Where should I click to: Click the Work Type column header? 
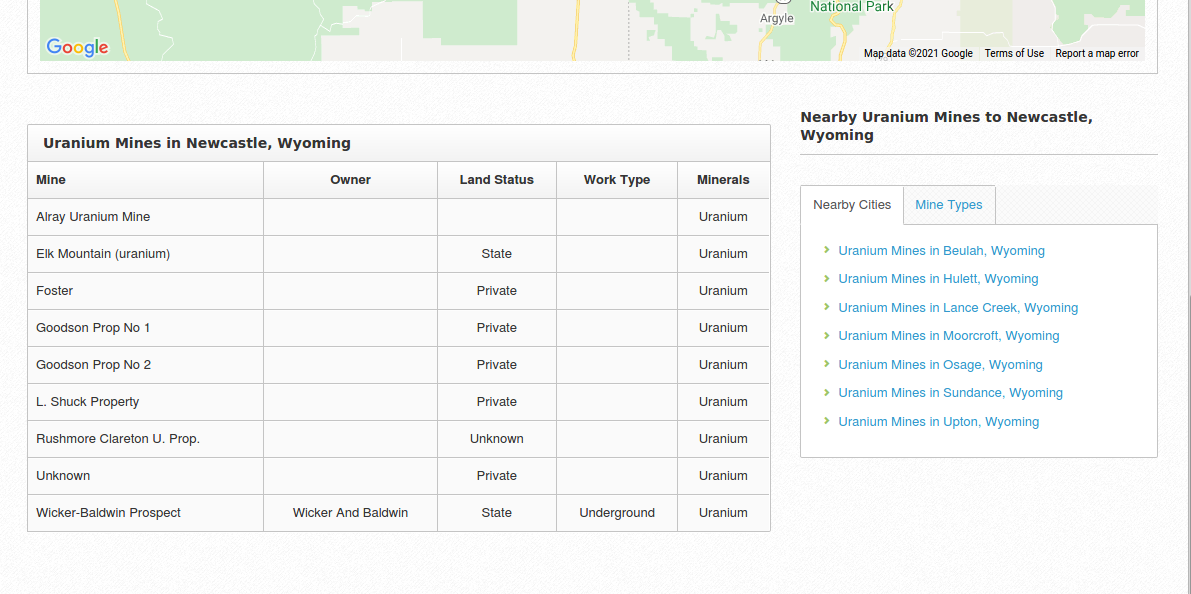tap(617, 180)
